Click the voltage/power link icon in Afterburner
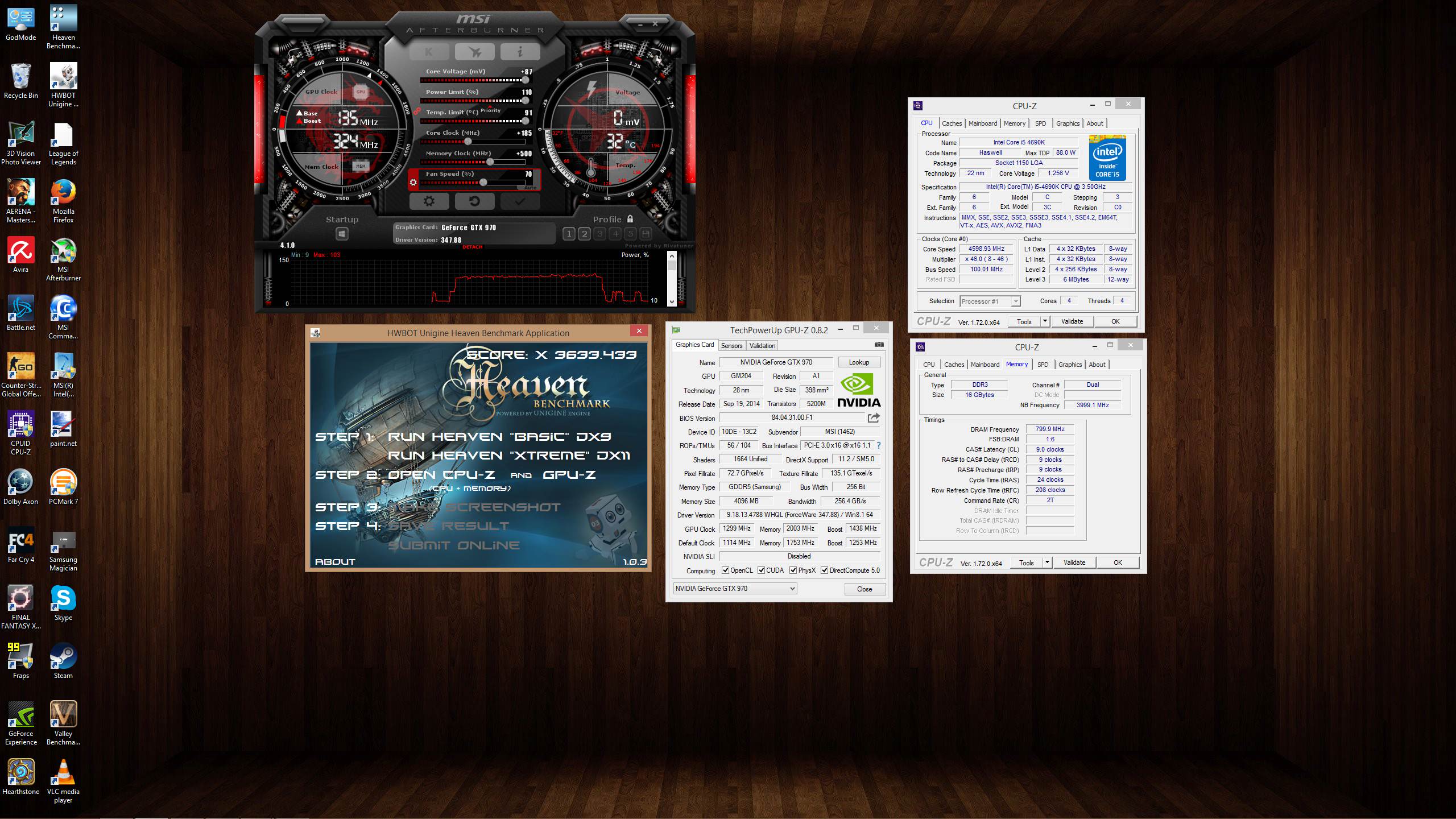Viewport: 1456px width, 819px height. (x=417, y=111)
